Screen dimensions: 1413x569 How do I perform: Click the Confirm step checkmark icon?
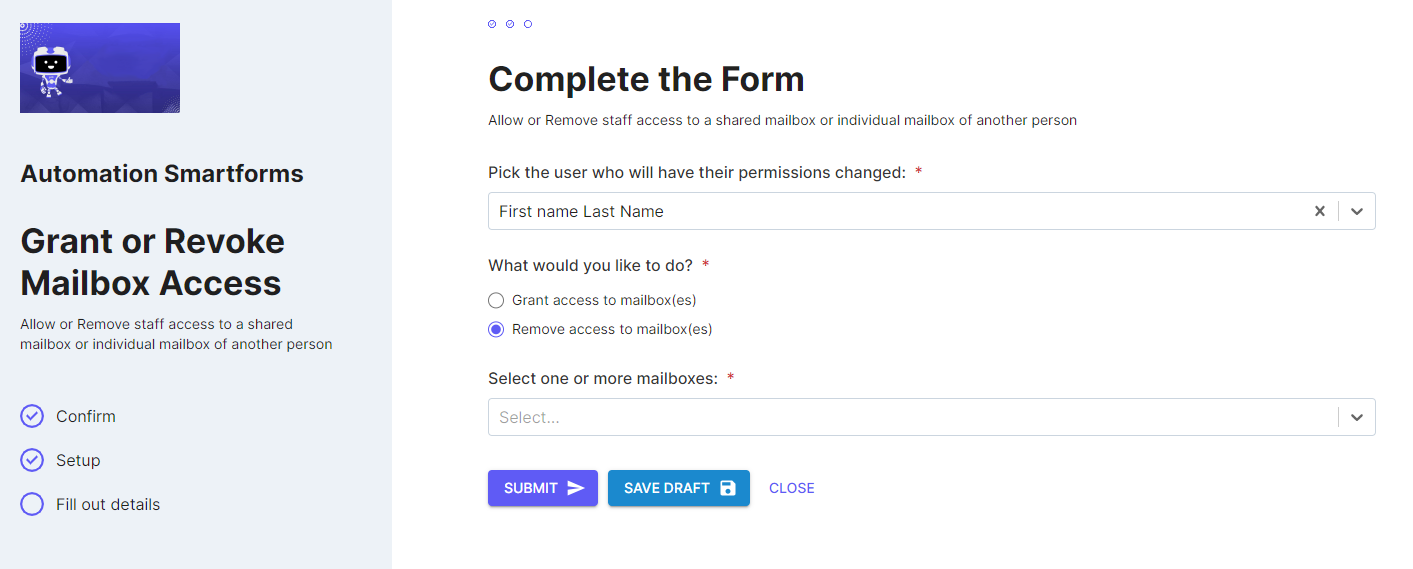32,416
